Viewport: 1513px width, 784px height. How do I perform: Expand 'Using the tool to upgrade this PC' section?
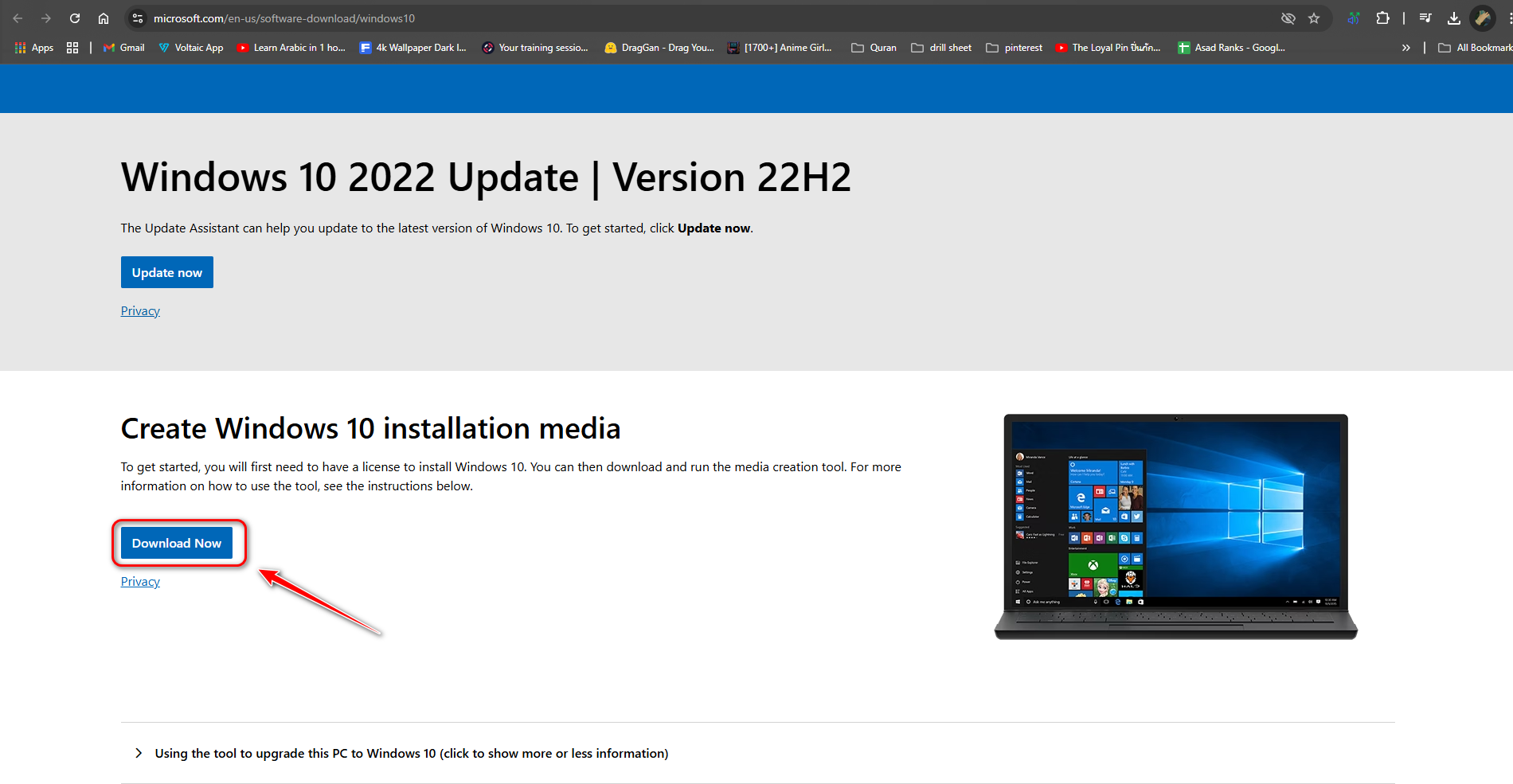pos(757,753)
